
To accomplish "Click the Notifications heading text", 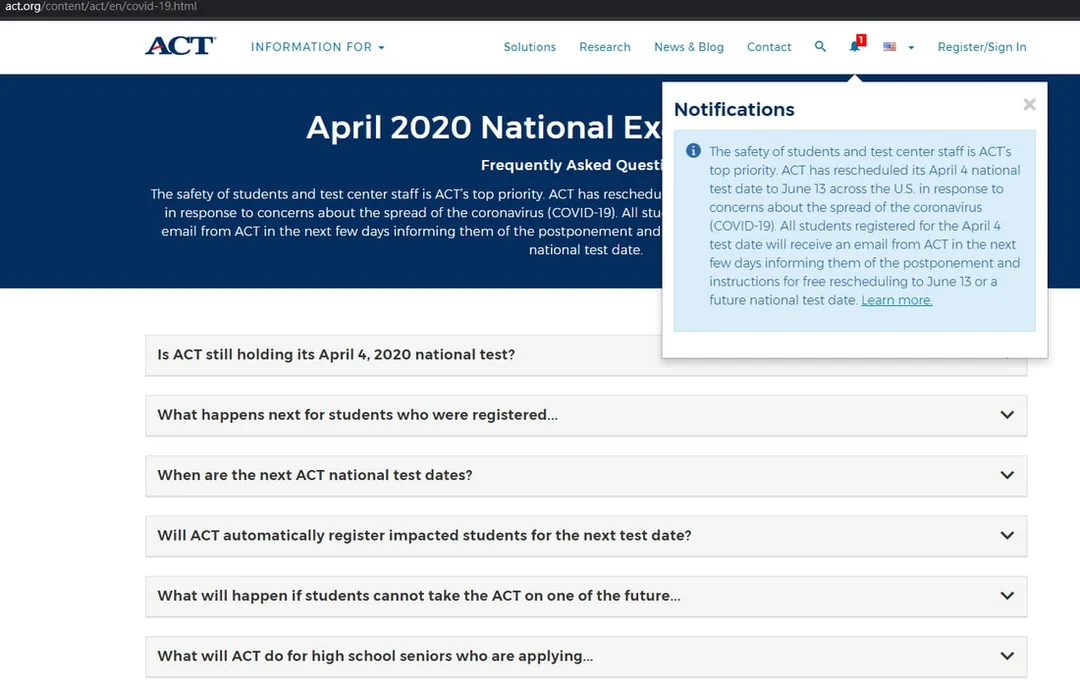I will click(x=734, y=110).
